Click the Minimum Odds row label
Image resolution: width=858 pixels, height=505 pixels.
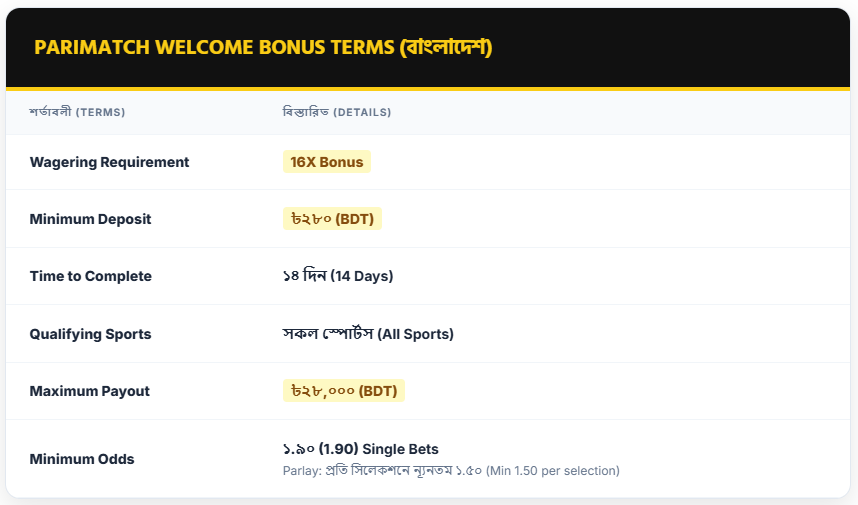(82, 459)
